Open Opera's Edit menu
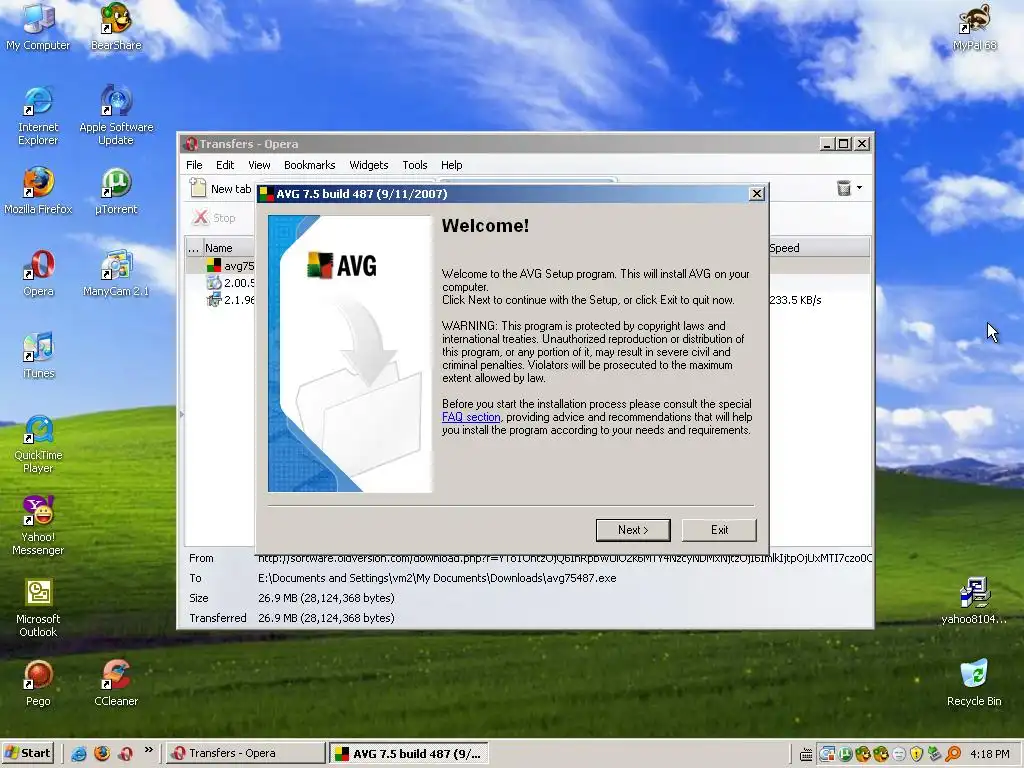Screen dimensions: 1024x768 [225, 165]
